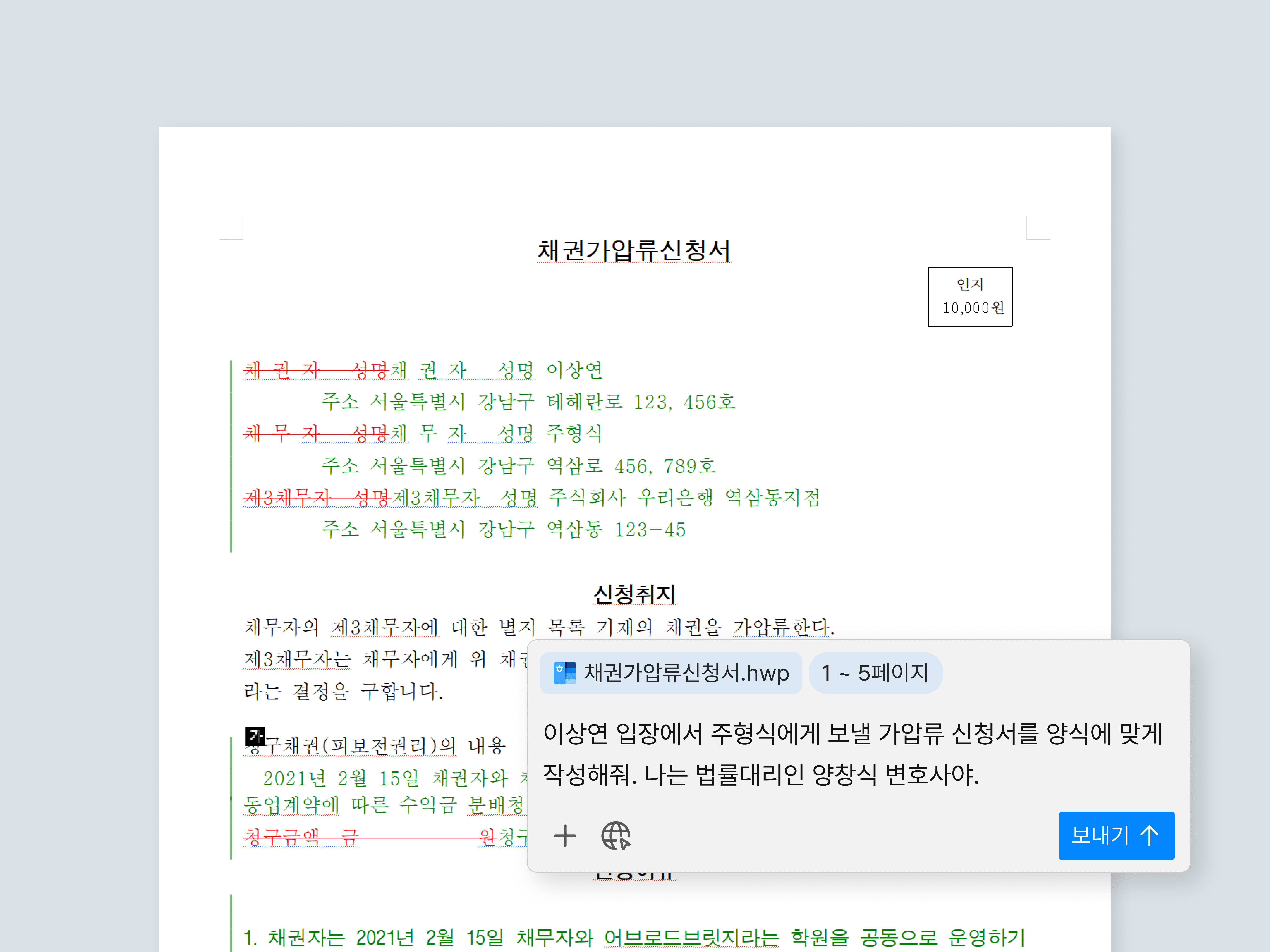This screenshot has height=952, width=1270.
Task: Click the address line 테헤란로 123, 456호
Action: pos(641,402)
